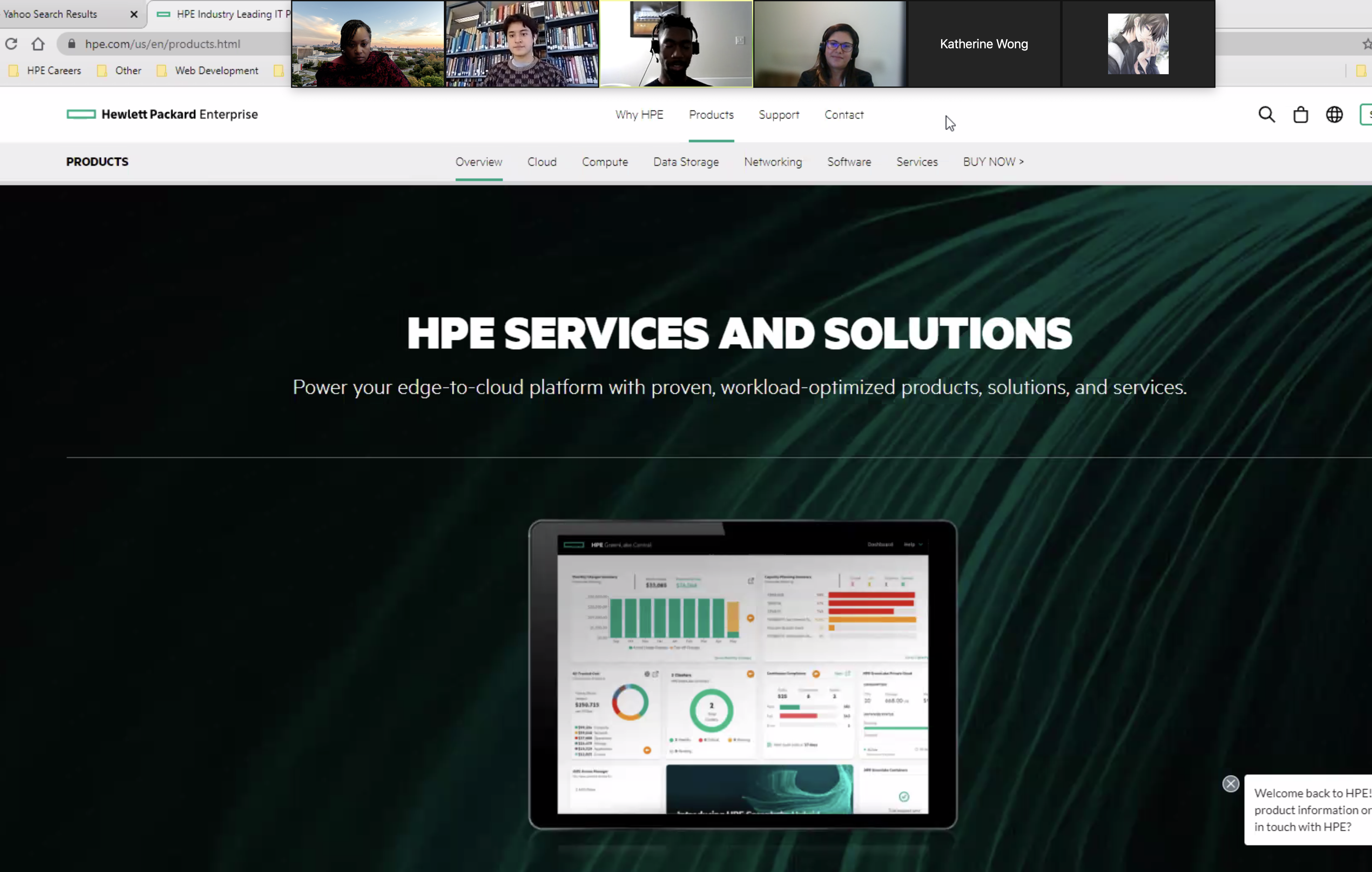
Task: Open the Contact menu
Action: click(844, 115)
